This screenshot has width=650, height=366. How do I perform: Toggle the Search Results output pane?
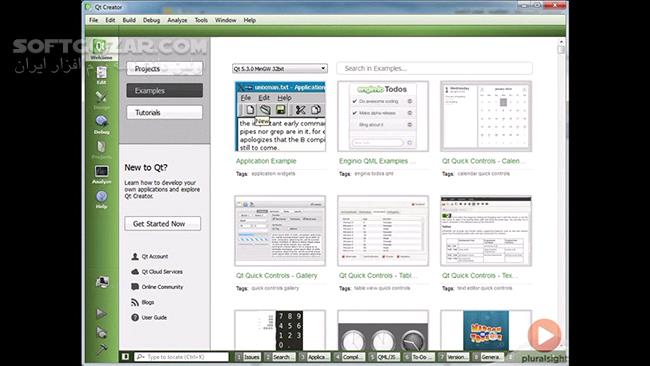[280, 357]
